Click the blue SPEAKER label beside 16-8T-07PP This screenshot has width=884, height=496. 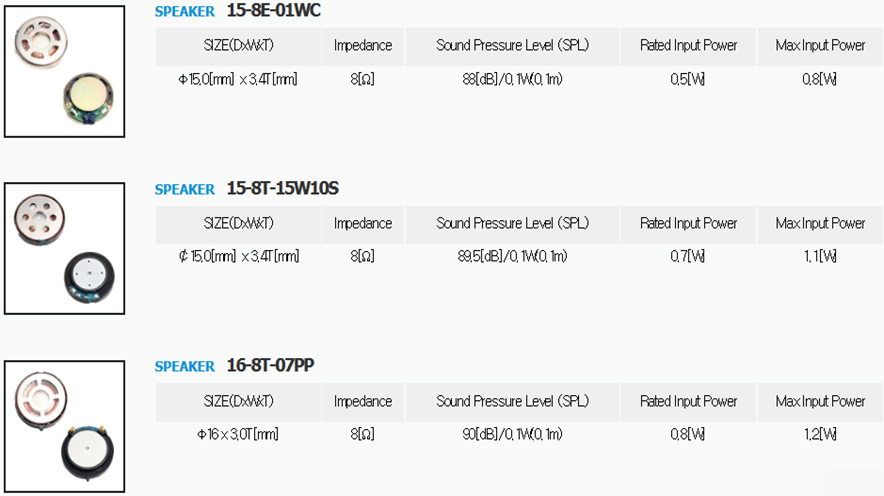tap(185, 366)
